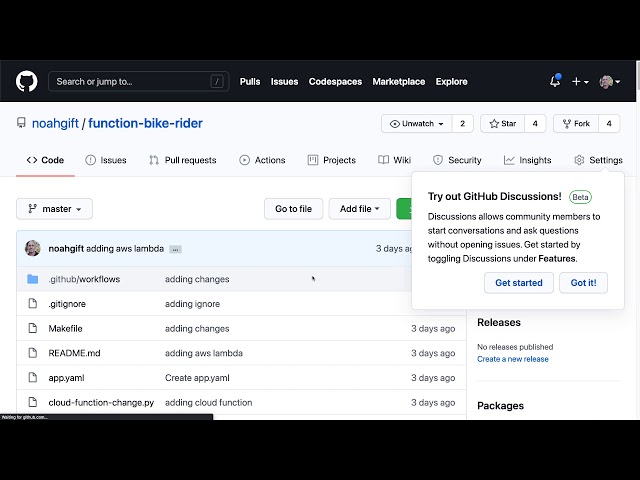This screenshot has height=480, width=640.
Task: Click the .github/workflows folder icon
Action: [x=33, y=279]
